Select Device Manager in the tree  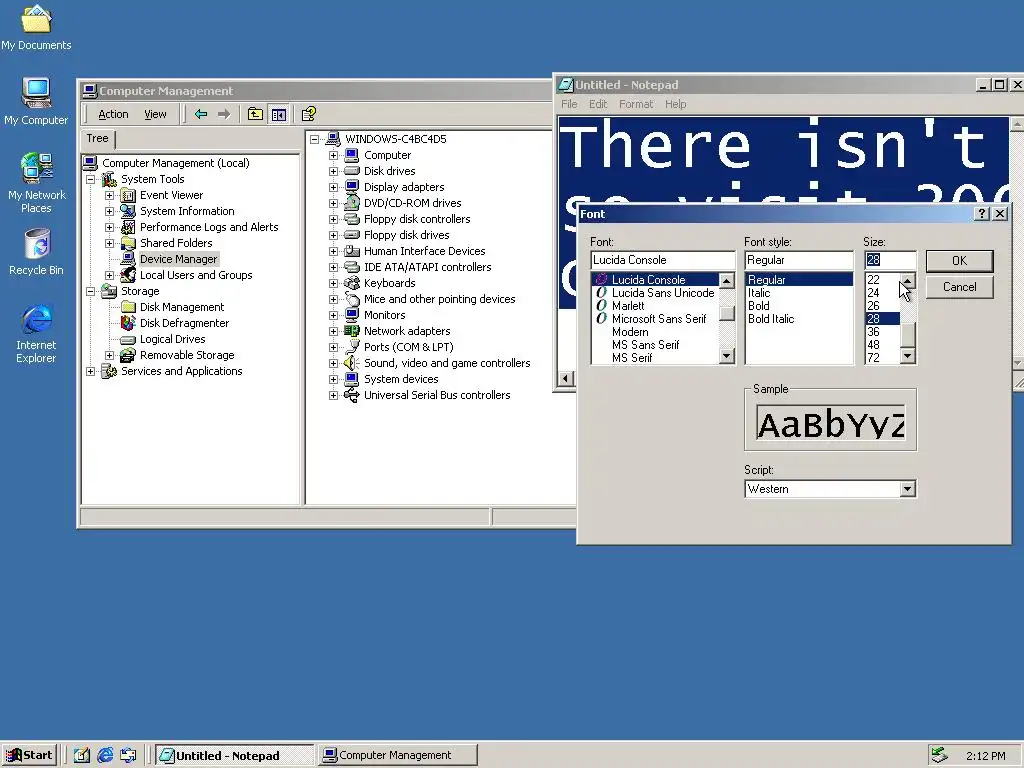click(x=178, y=259)
